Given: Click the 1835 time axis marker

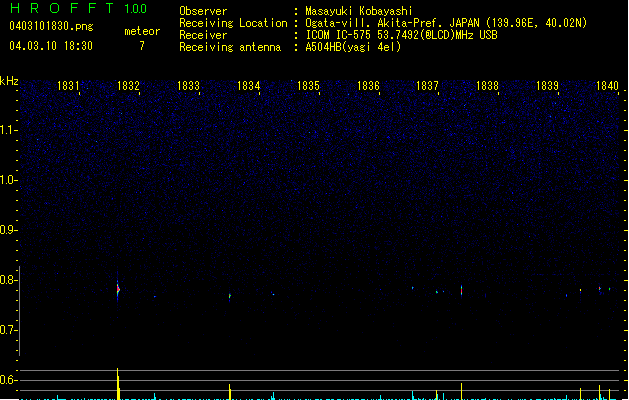Looking at the screenshot, I should tap(308, 86).
